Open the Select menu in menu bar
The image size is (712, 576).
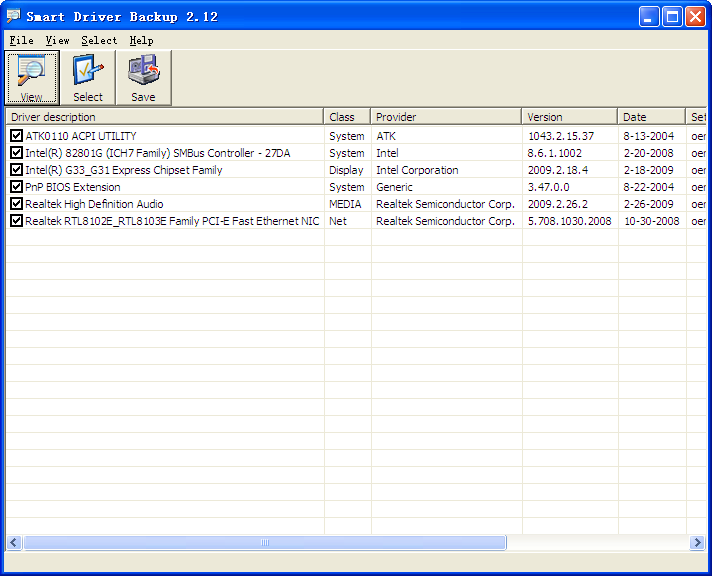pyautogui.click(x=99, y=40)
